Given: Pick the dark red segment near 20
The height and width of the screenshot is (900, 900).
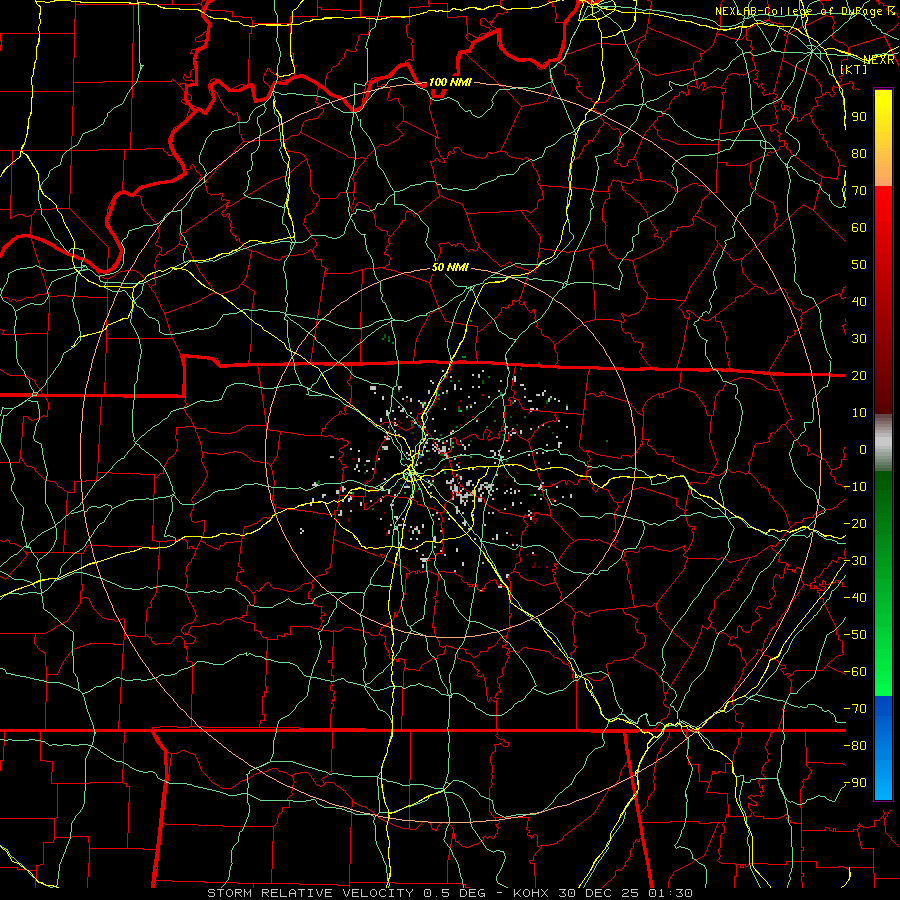Looking at the screenshot, I should [x=883, y=376].
